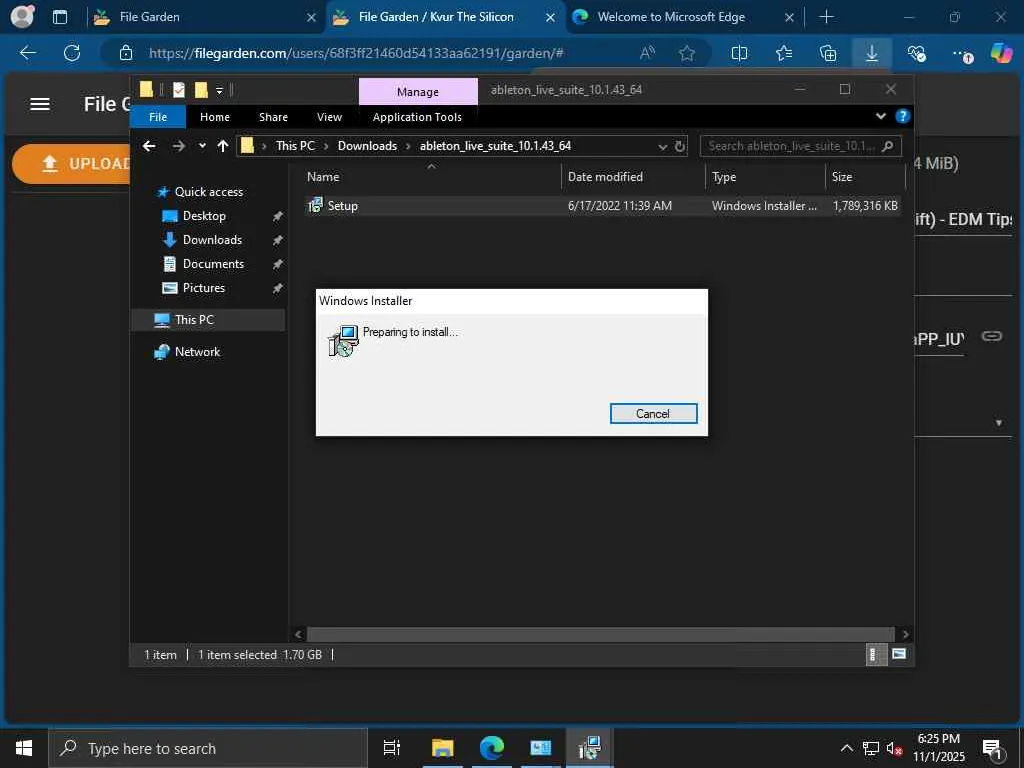Open the Desktop folder in sidebar
The image size is (1024, 768).
tap(204, 216)
